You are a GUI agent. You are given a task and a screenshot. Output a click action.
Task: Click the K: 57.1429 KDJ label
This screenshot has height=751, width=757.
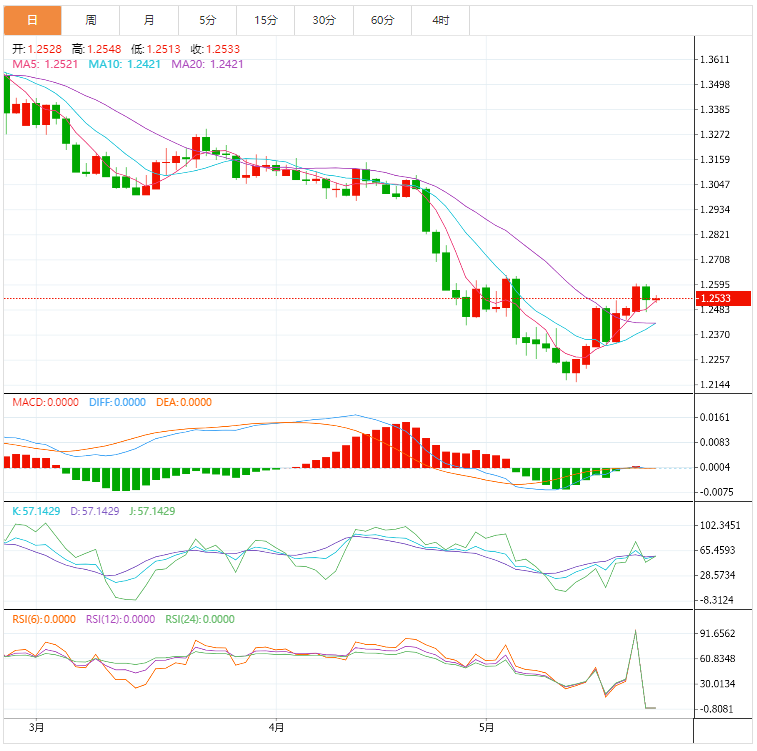tap(36, 512)
